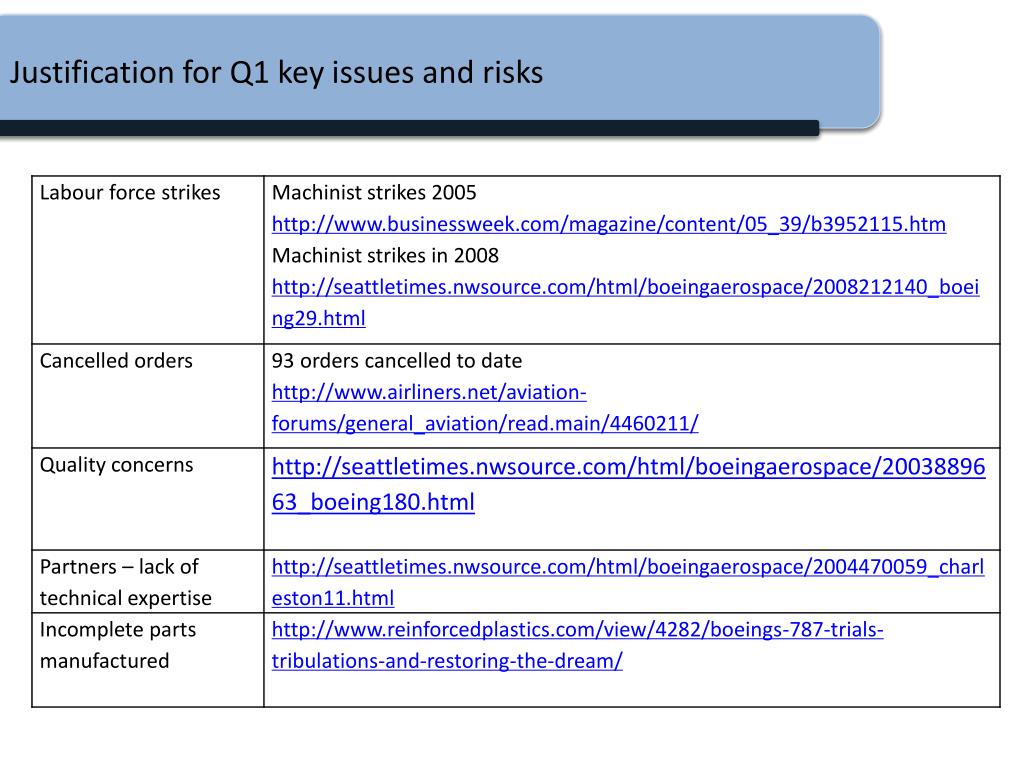Screen dimensions: 1024x768
Task: Click the 'forums/general_aviation/read.main/4460211/' link line
Action: point(485,423)
